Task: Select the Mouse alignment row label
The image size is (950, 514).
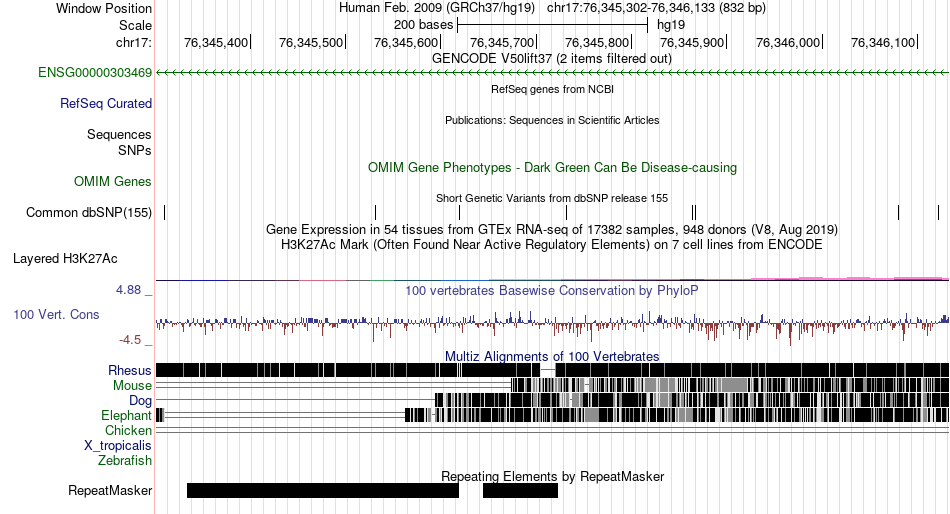Action: pyautogui.click(x=132, y=386)
